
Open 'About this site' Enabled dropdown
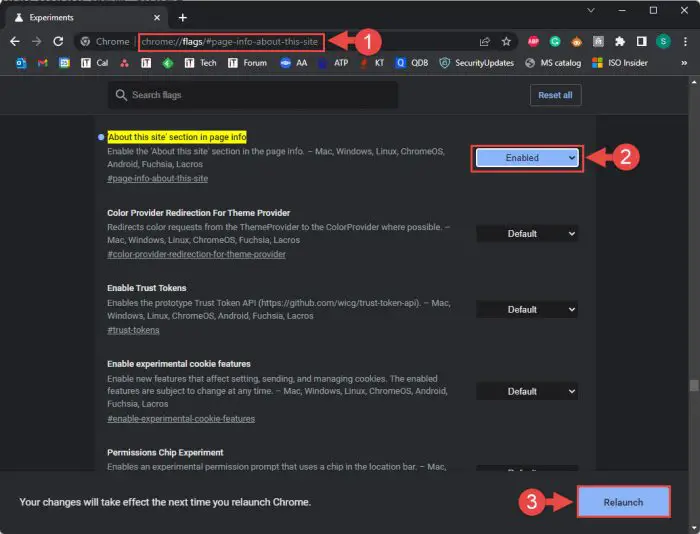click(x=527, y=157)
